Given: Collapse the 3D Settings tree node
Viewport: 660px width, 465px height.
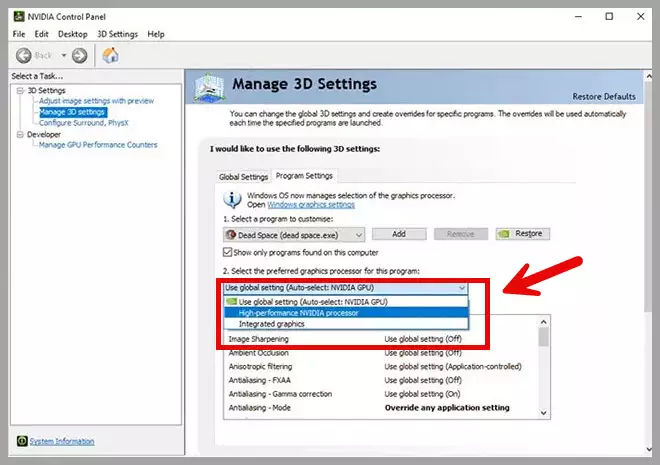Looking at the screenshot, I should pyautogui.click(x=20, y=90).
